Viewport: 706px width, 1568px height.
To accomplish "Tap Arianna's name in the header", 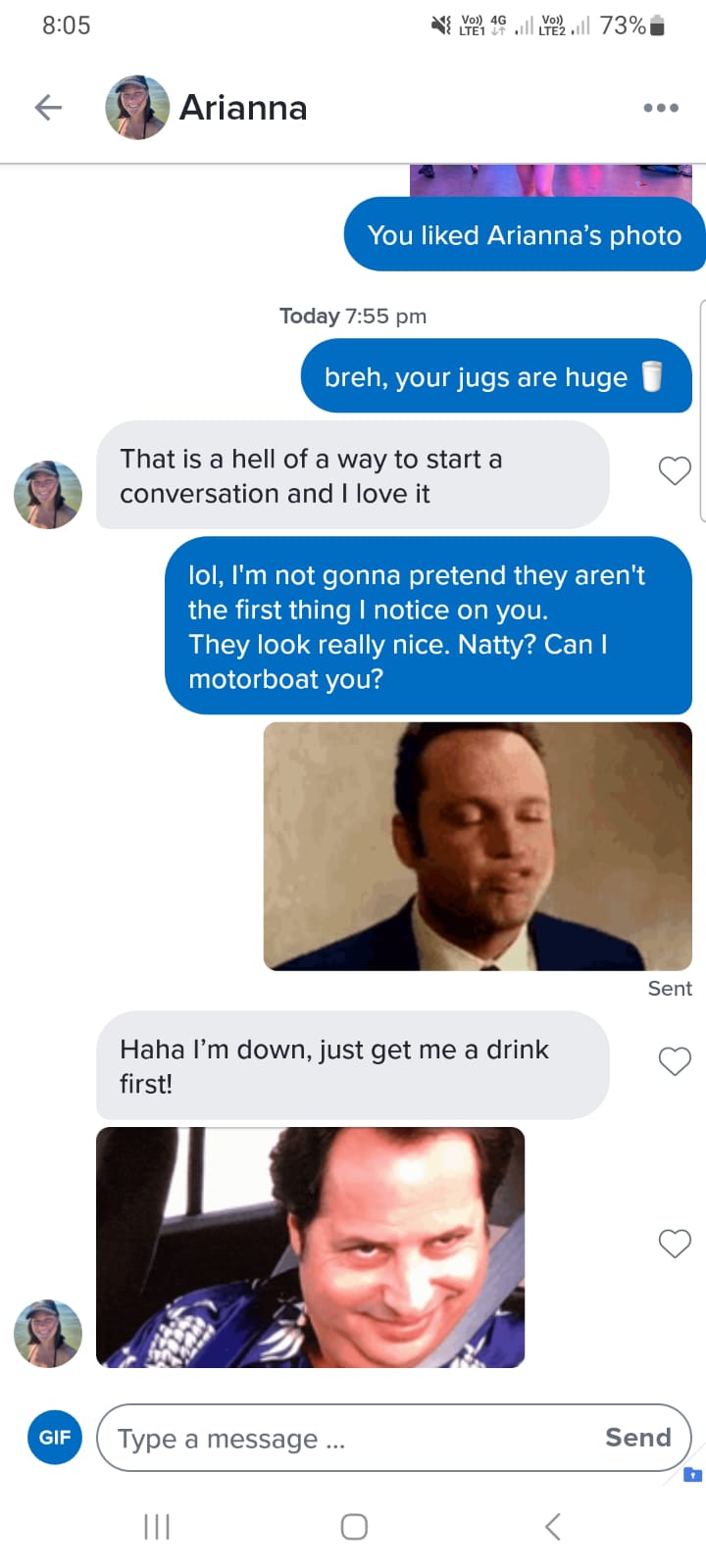I will 243,107.
